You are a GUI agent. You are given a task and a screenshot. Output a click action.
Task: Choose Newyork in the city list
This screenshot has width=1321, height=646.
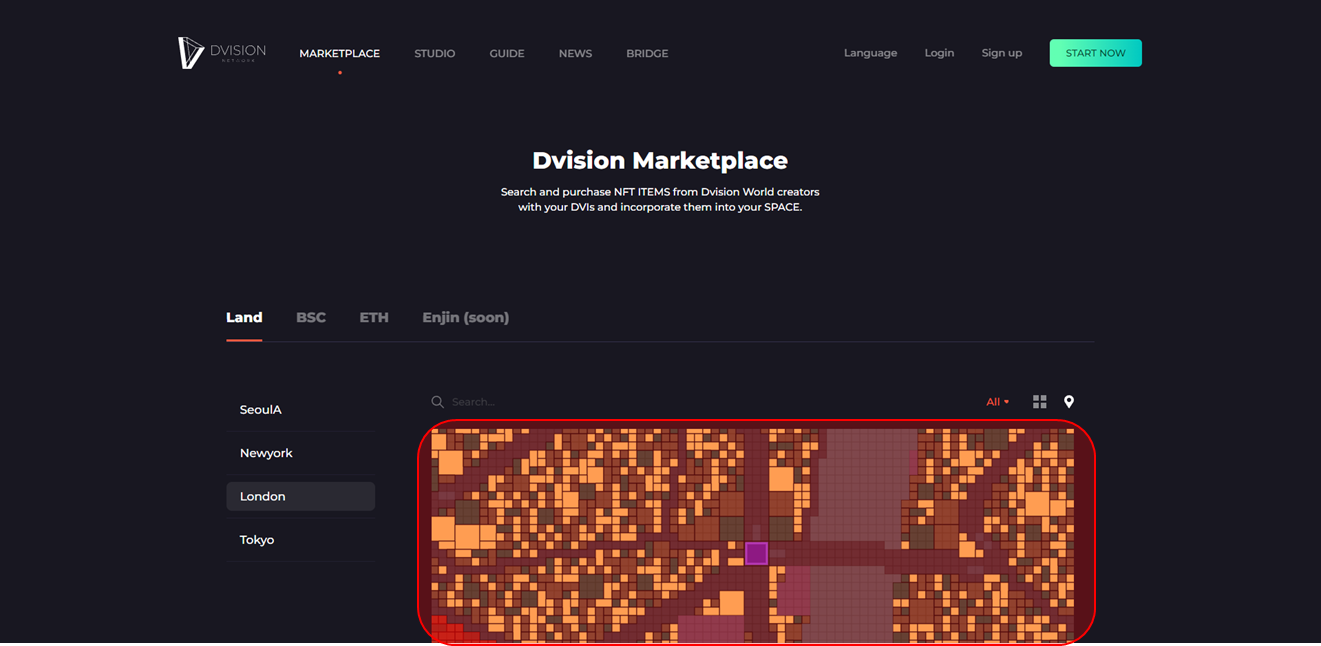pyautogui.click(x=300, y=453)
